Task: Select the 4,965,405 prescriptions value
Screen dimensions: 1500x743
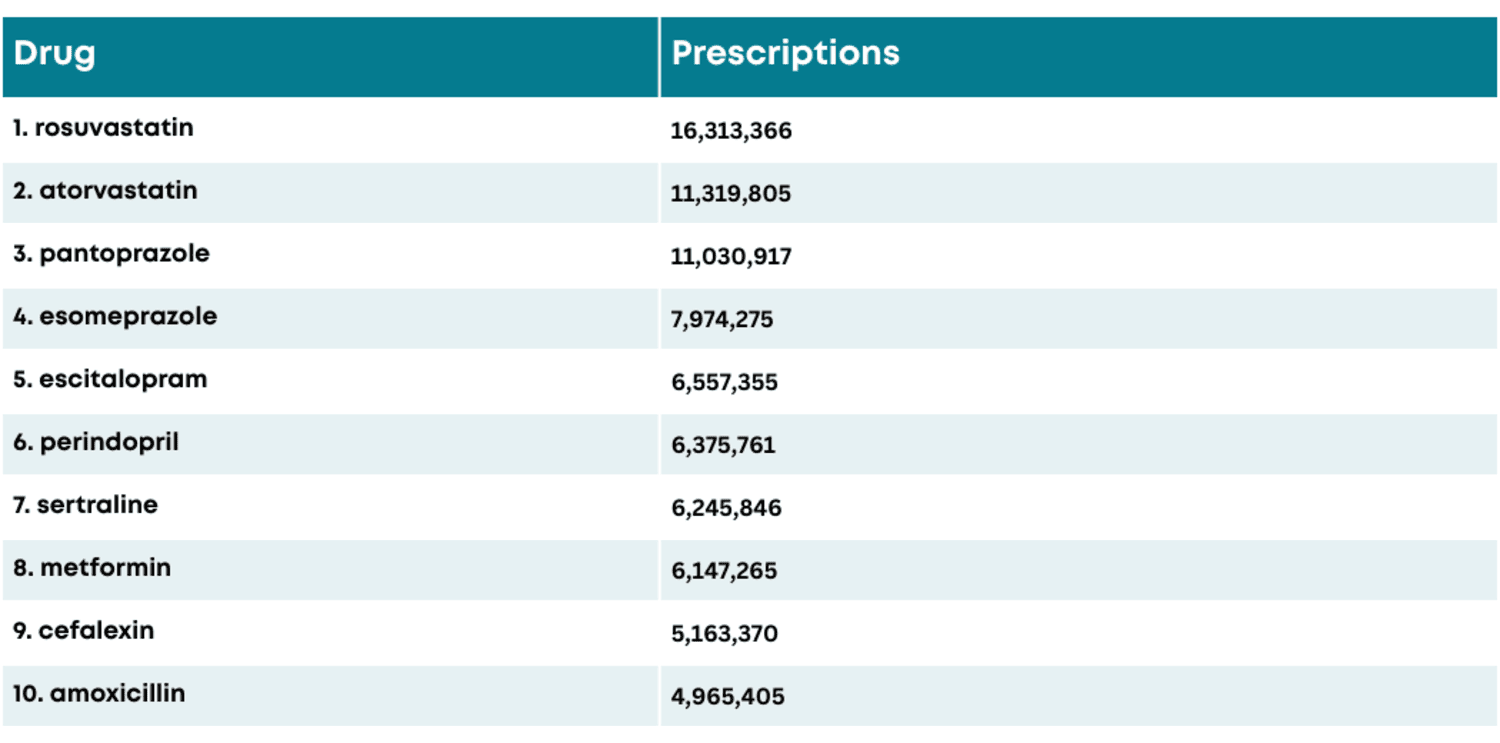Action: click(x=728, y=697)
